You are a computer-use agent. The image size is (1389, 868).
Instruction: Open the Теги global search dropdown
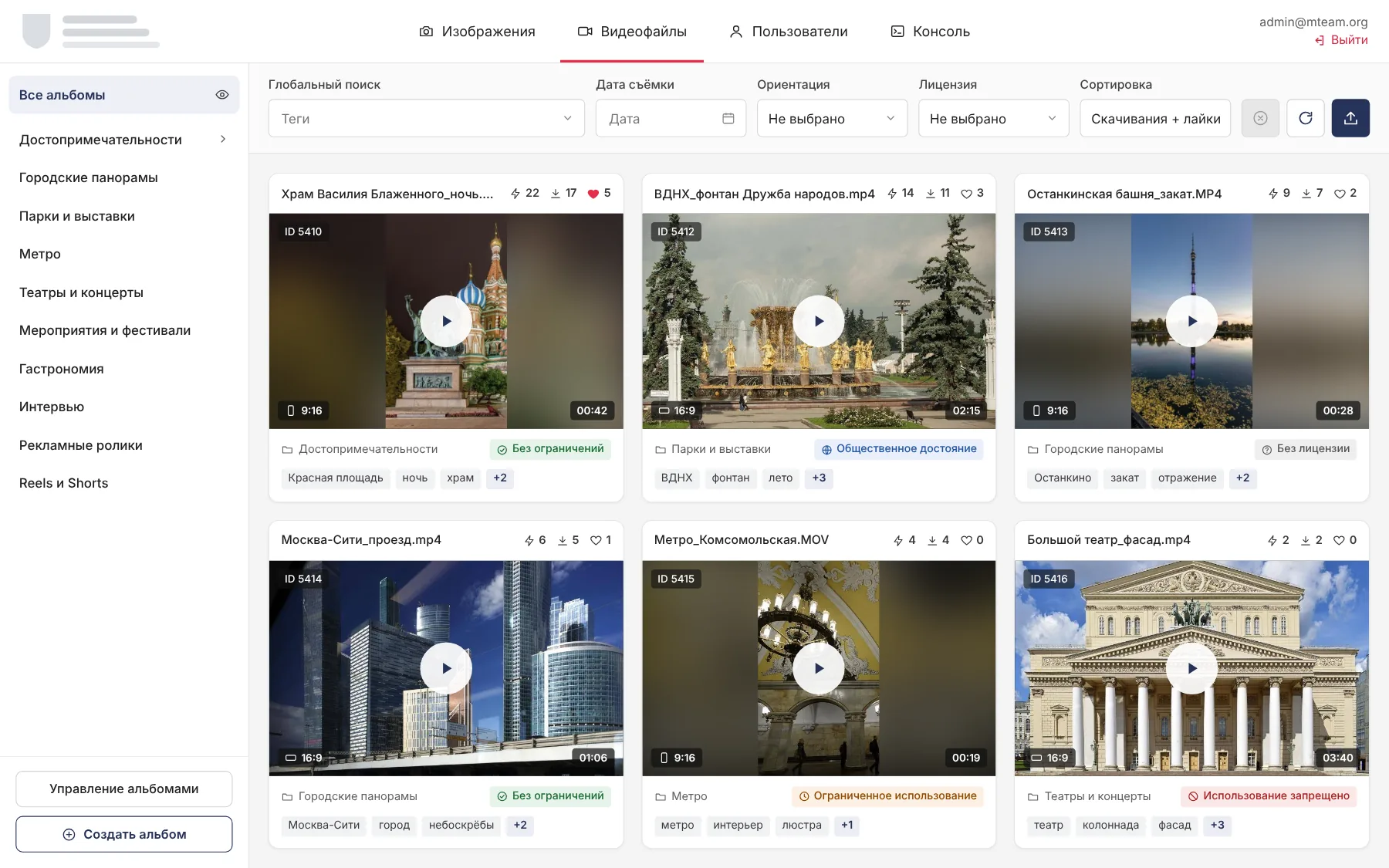[426, 118]
